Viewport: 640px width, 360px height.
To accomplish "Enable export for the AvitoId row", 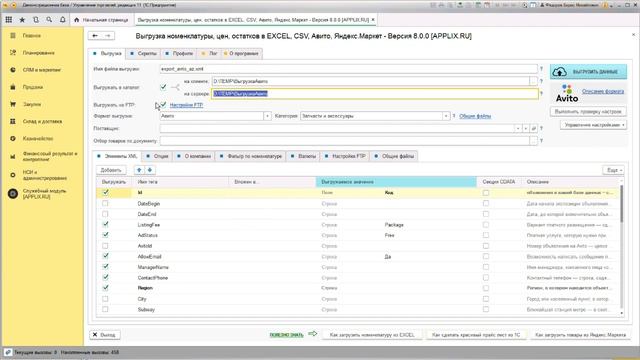I will pos(105,246).
